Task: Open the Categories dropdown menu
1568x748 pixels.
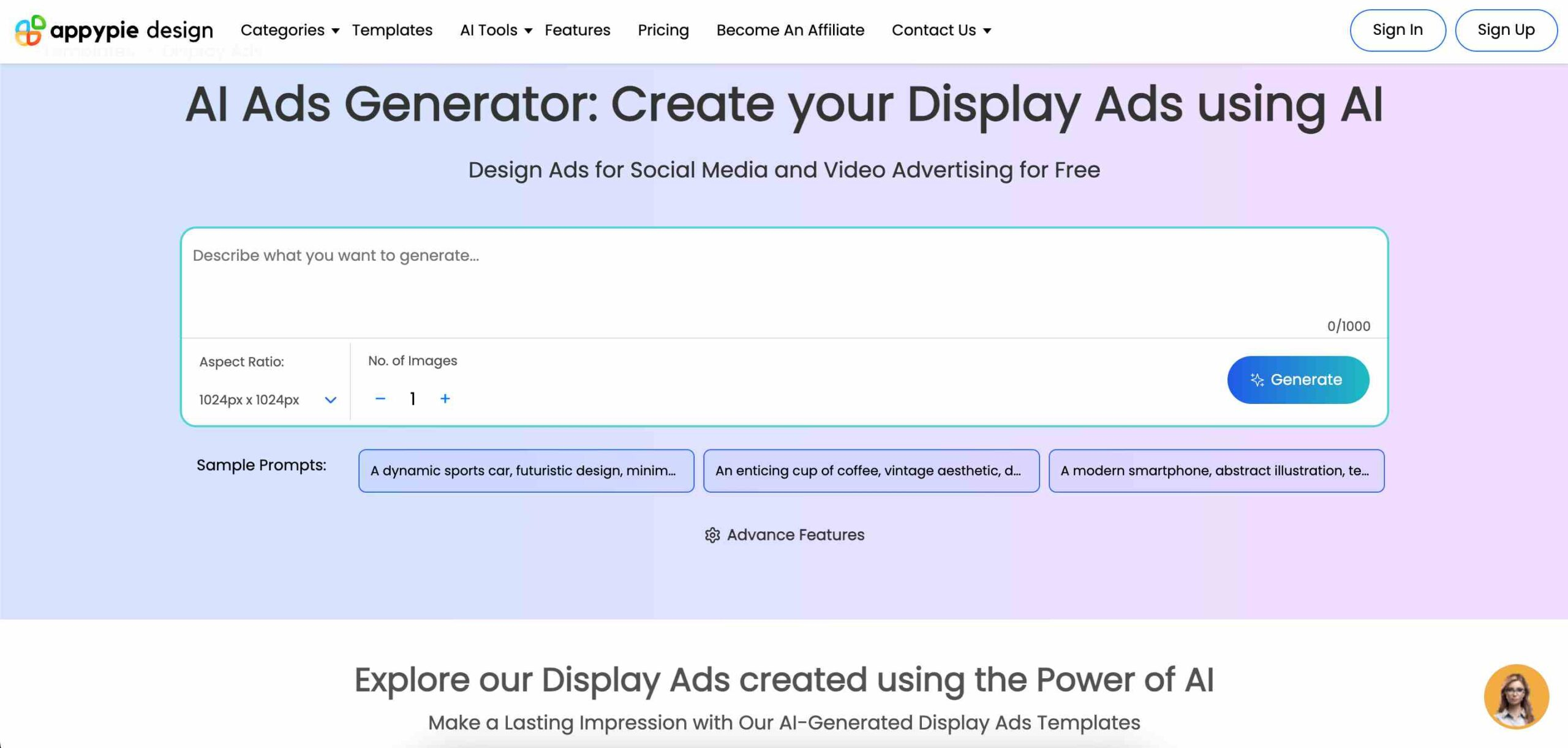Action: (288, 30)
